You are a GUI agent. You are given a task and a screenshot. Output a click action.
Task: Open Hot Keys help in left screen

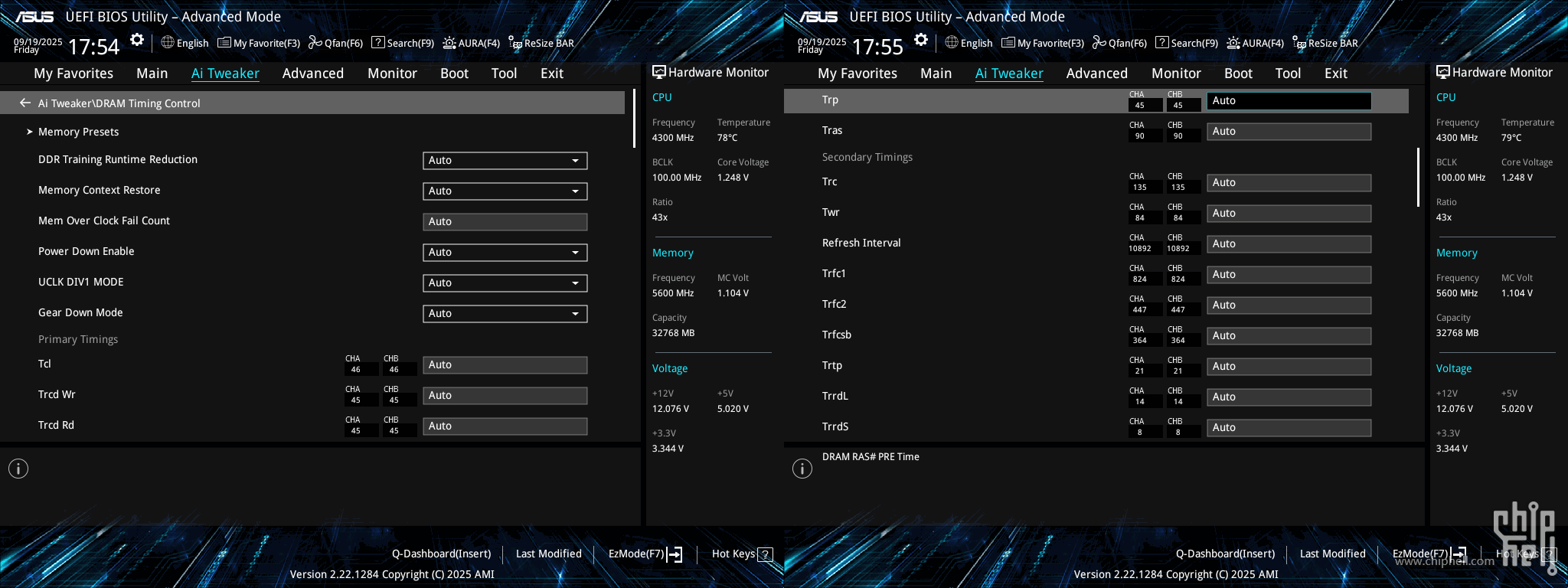click(742, 554)
